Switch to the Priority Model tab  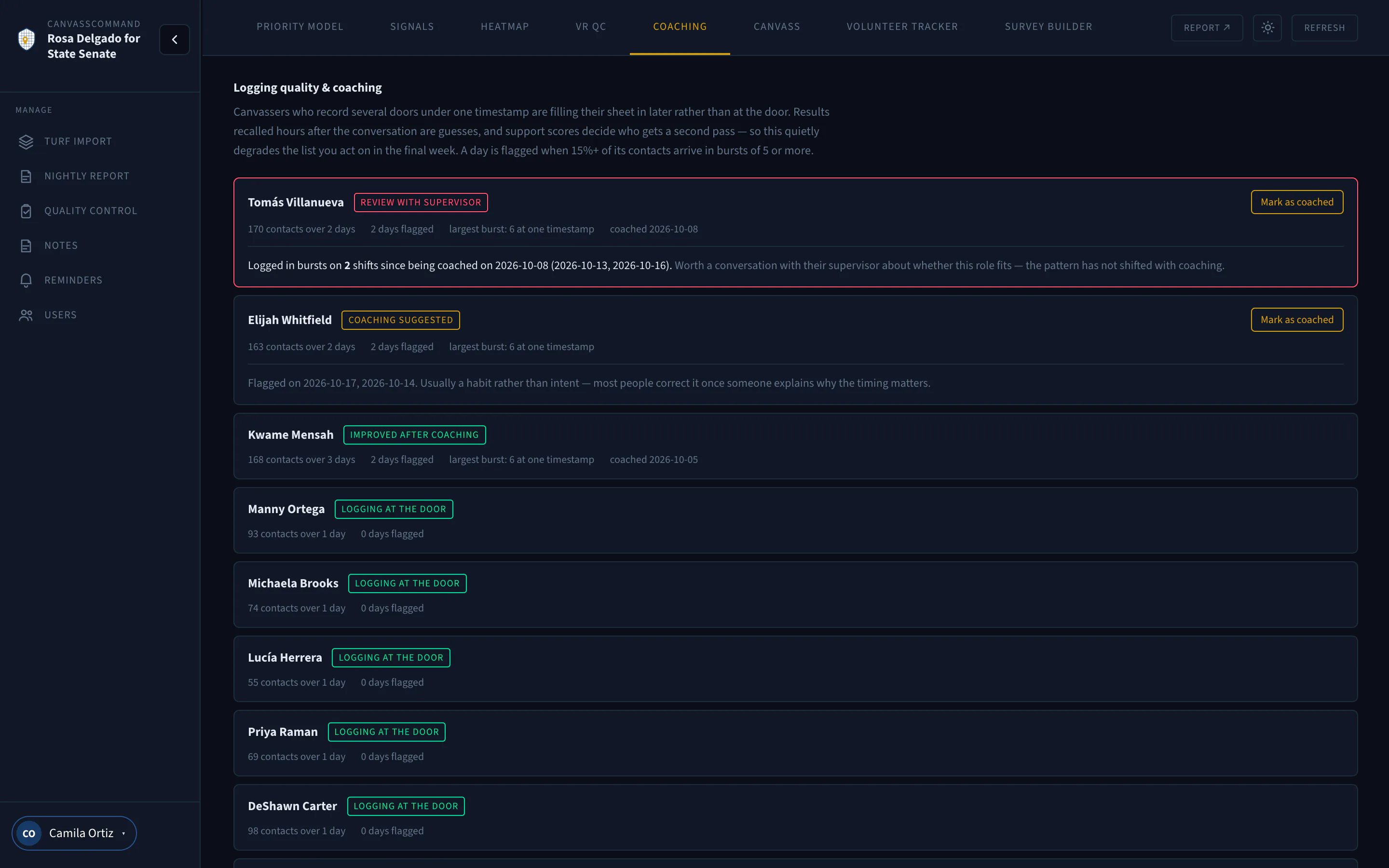tap(300, 27)
